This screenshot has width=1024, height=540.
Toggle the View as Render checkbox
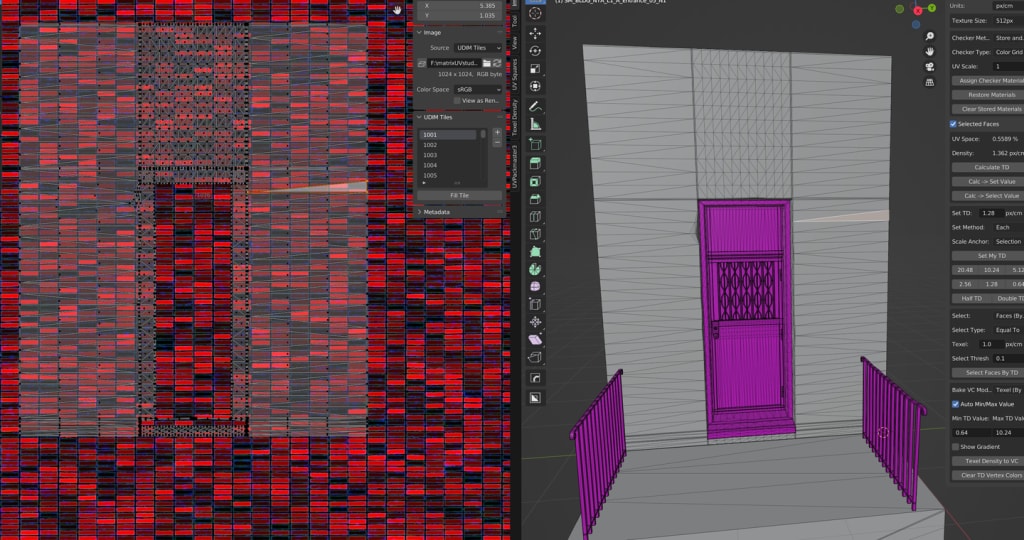point(457,101)
